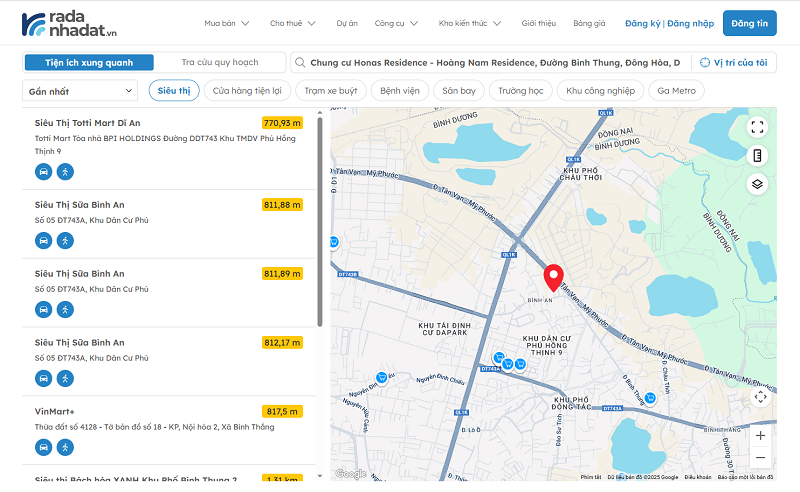Select the Bệnh viện category filter
800x492 pixels.
(x=399, y=91)
